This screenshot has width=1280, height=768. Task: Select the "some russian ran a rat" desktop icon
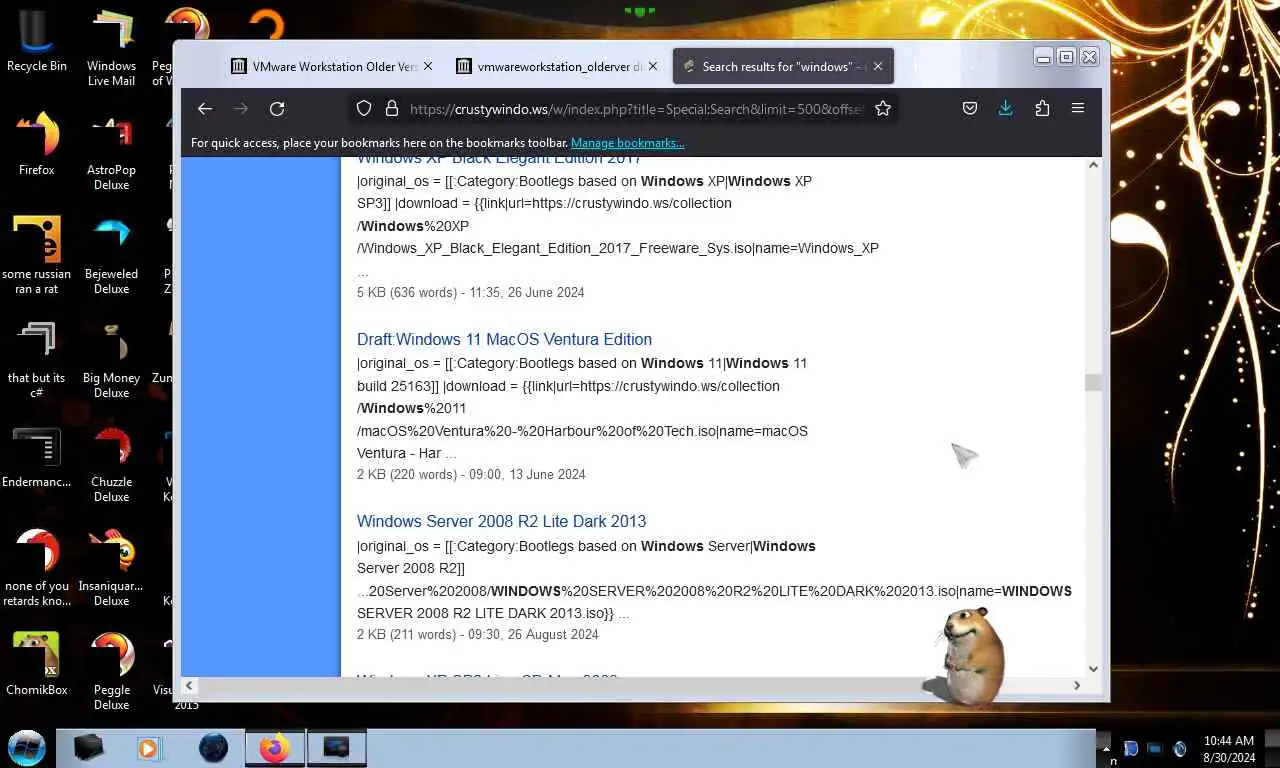click(x=37, y=256)
